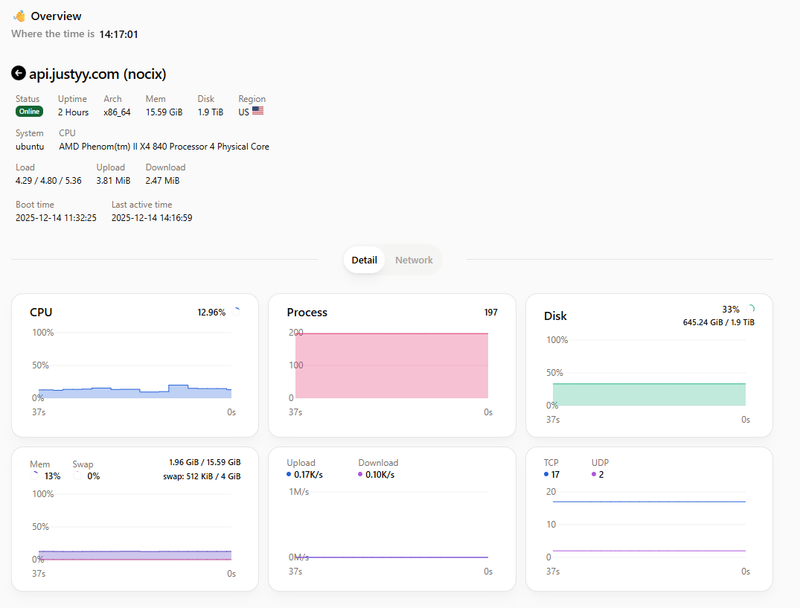The width and height of the screenshot is (800, 608).
Task: Click the purple Download speed dot
Action: tap(361, 475)
